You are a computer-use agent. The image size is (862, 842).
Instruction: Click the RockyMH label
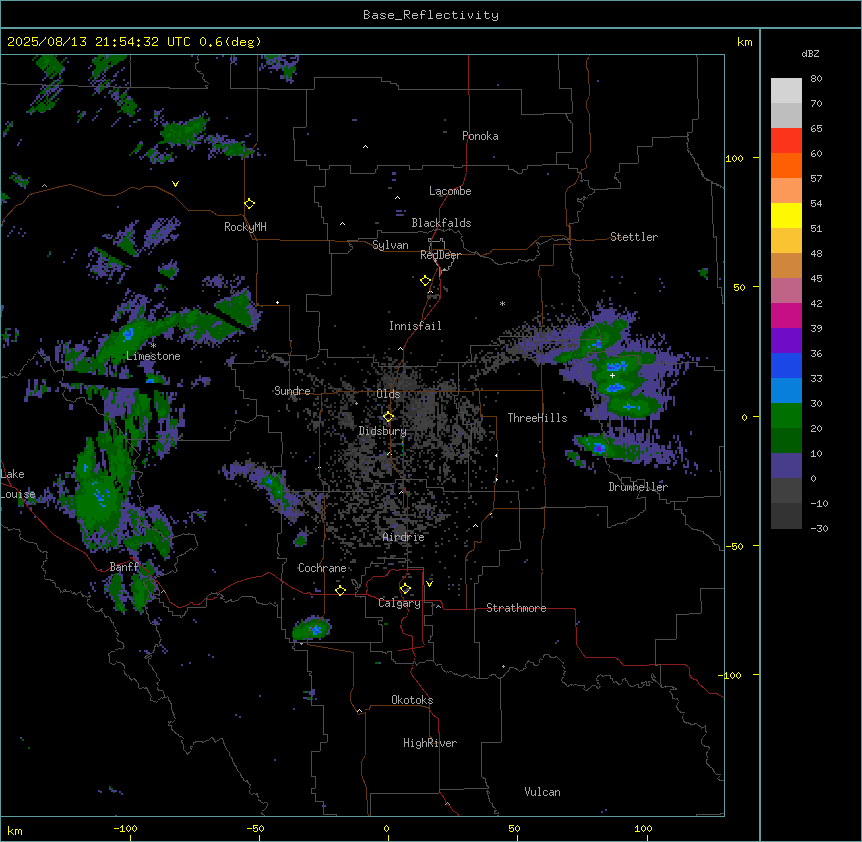[x=245, y=227]
